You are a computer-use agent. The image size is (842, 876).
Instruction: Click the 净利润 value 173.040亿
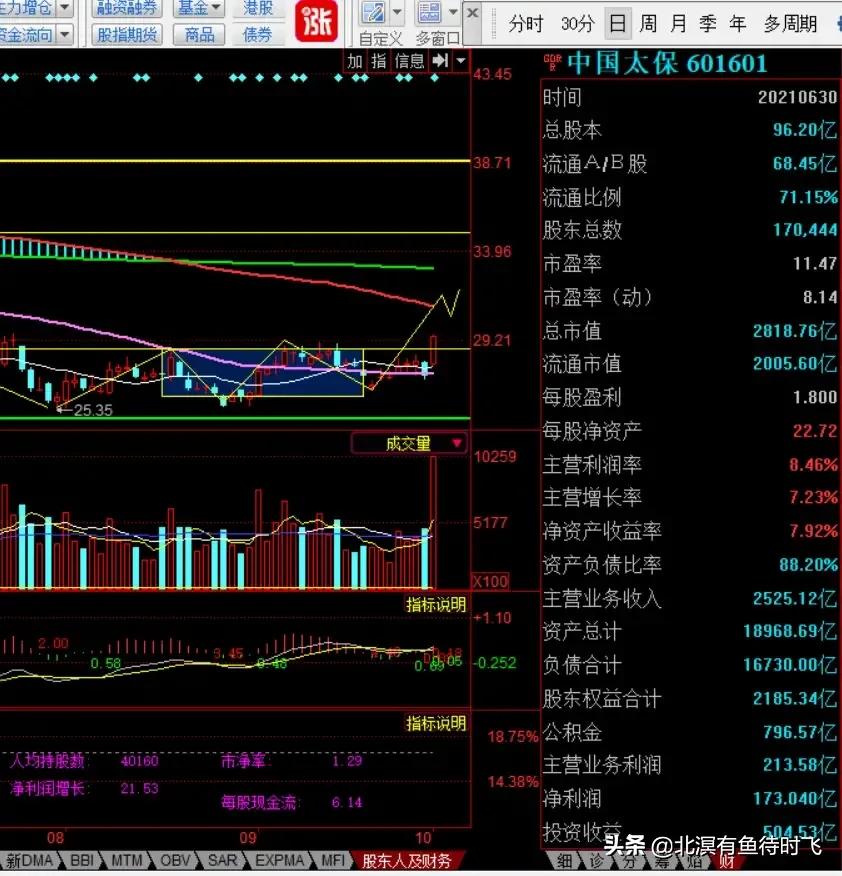[795, 799]
